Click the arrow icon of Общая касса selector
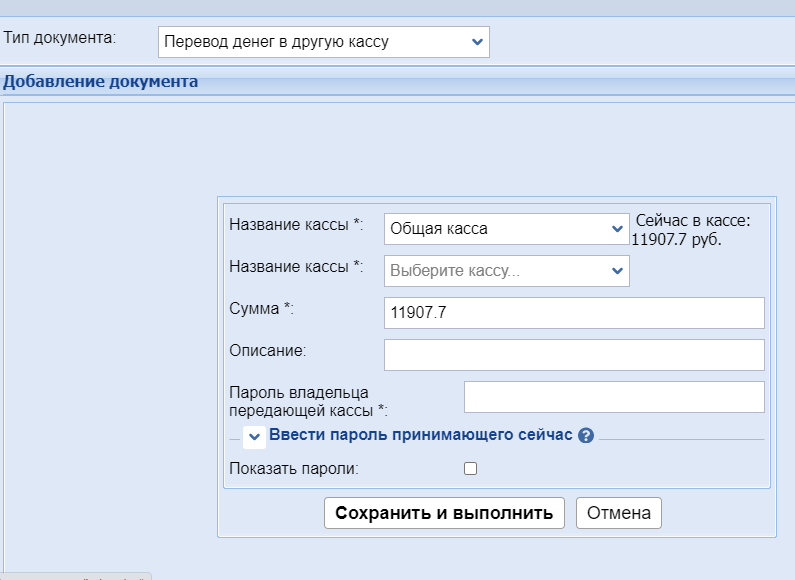795x580 pixels. point(617,229)
